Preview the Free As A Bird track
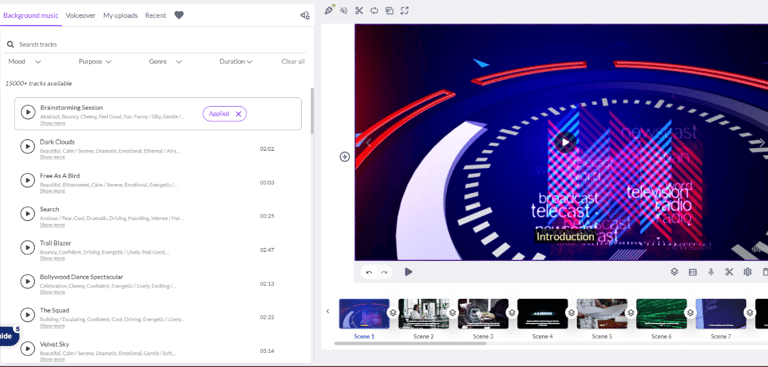 click(27, 180)
